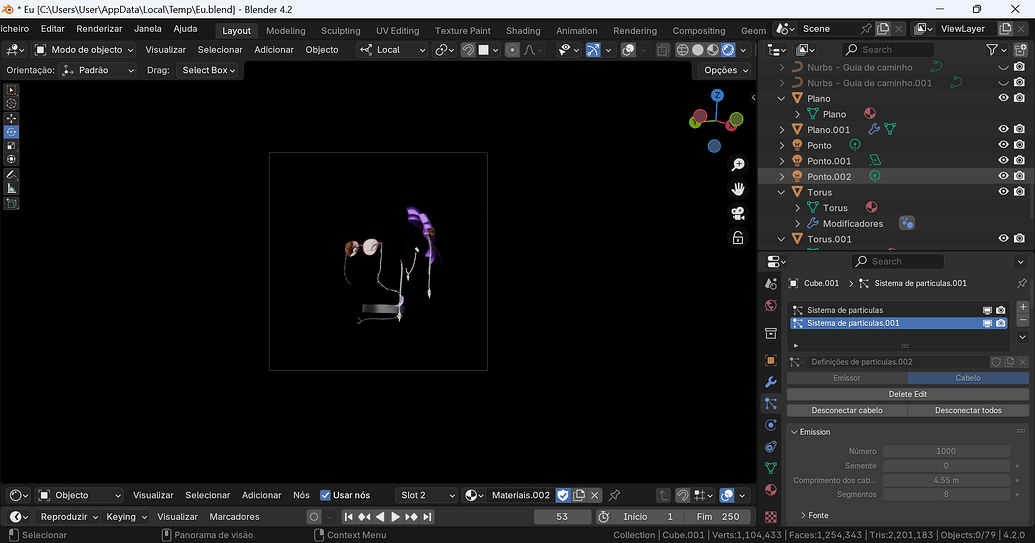This screenshot has width=1035, height=543.
Task: Click the current frame field showing 53
Action: click(562, 517)
